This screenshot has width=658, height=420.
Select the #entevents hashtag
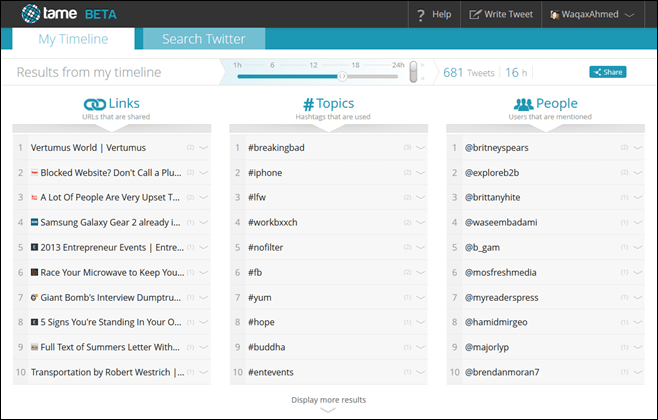[271, 372]
